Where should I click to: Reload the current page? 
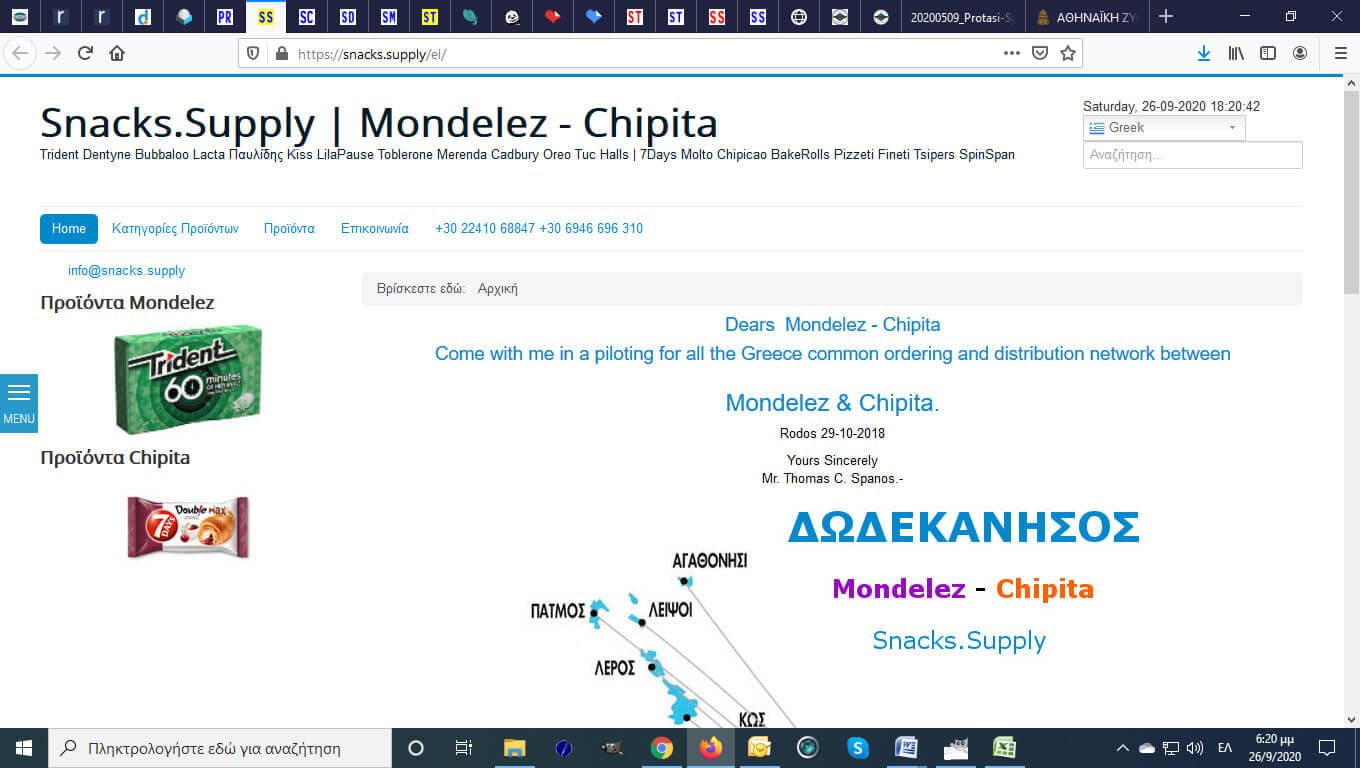[85, 53]
